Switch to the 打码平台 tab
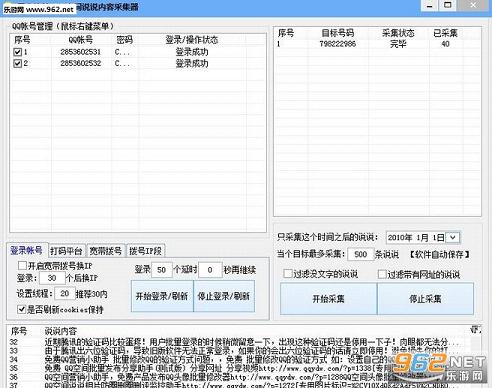Image resolution: width=492 pixels, height=388 pixels. (x=66, y=251)
